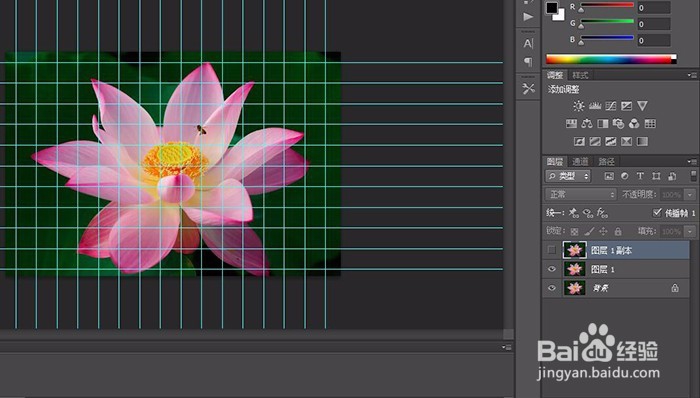This screenshot has width=700, height=398.
Task: Toggle lock transparent pixels
Action: [x=575, y=231]
